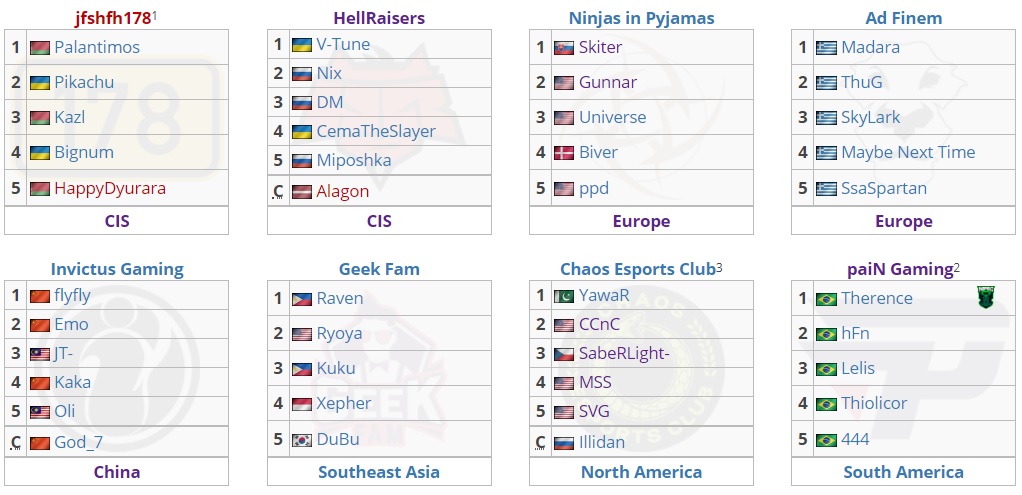Click the Brazilian flag beside Thiolicor
The width and height of the screenshot is (1022, 495).
point(826,405)
